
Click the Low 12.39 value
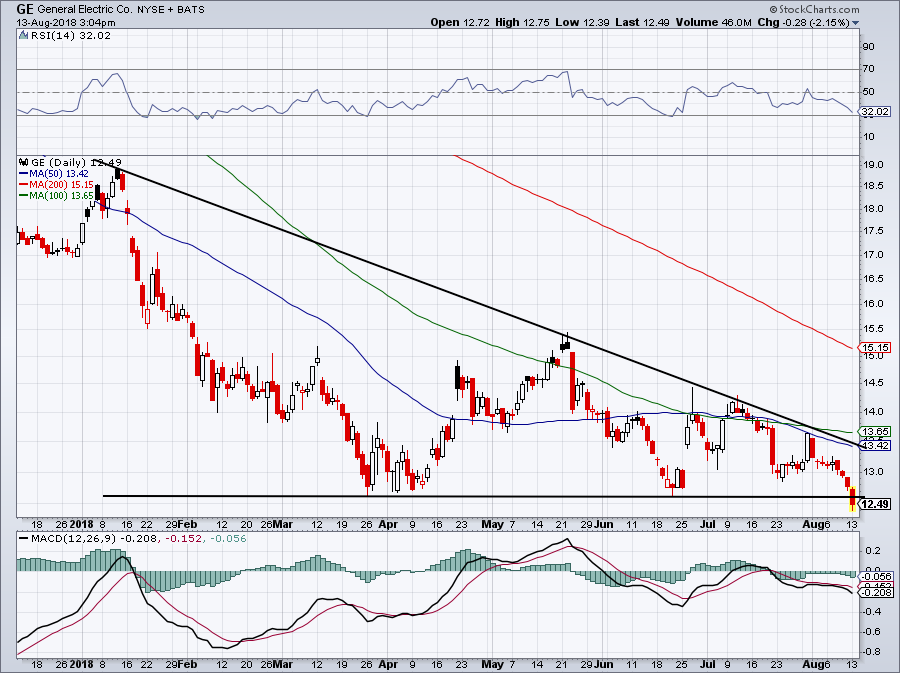583,23
